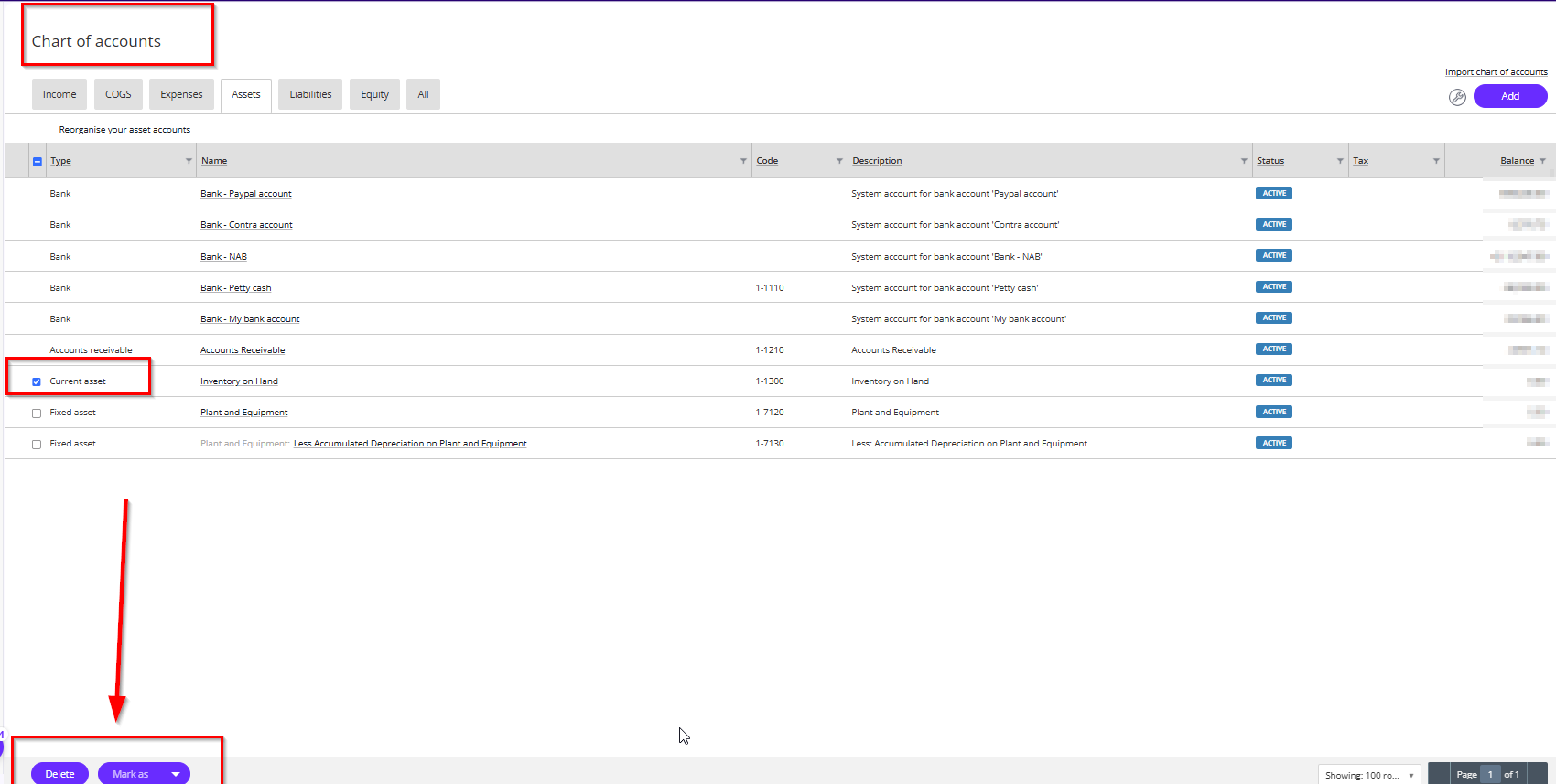1556x784 pixels.
Task: Click code 1-7120 in Plant and Equipment row
Action: coord(770,413)
